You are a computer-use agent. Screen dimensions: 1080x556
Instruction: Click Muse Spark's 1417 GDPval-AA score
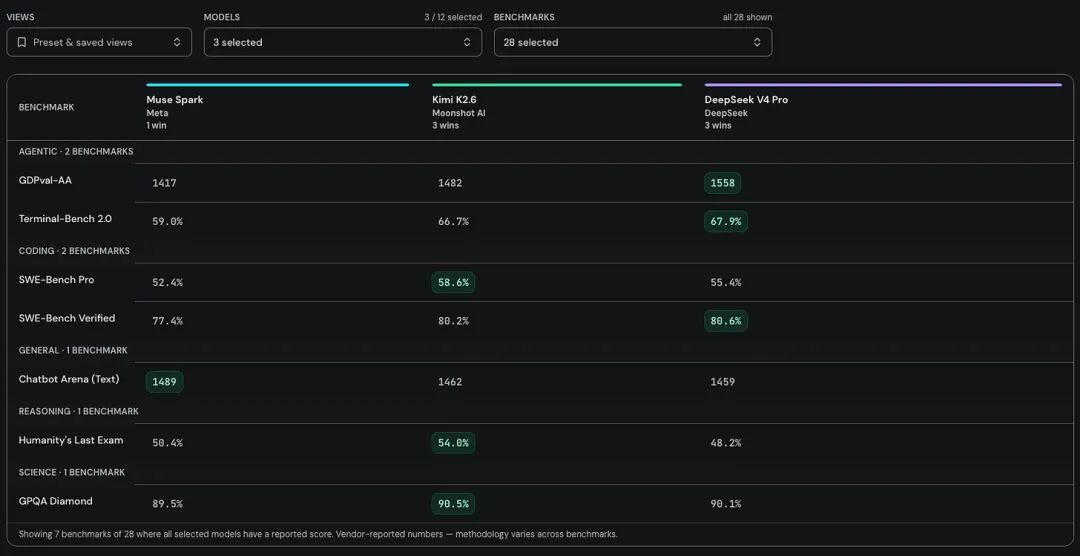164,183
